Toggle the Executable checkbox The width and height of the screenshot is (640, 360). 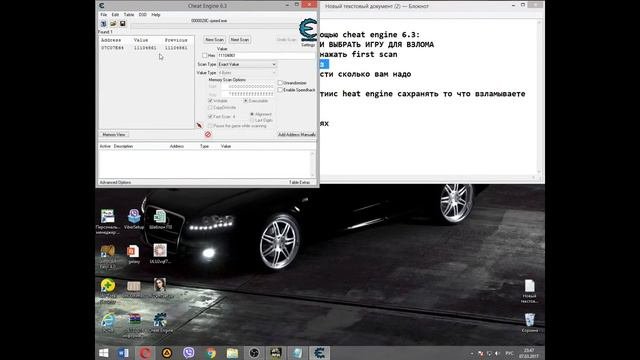[246, 101]
